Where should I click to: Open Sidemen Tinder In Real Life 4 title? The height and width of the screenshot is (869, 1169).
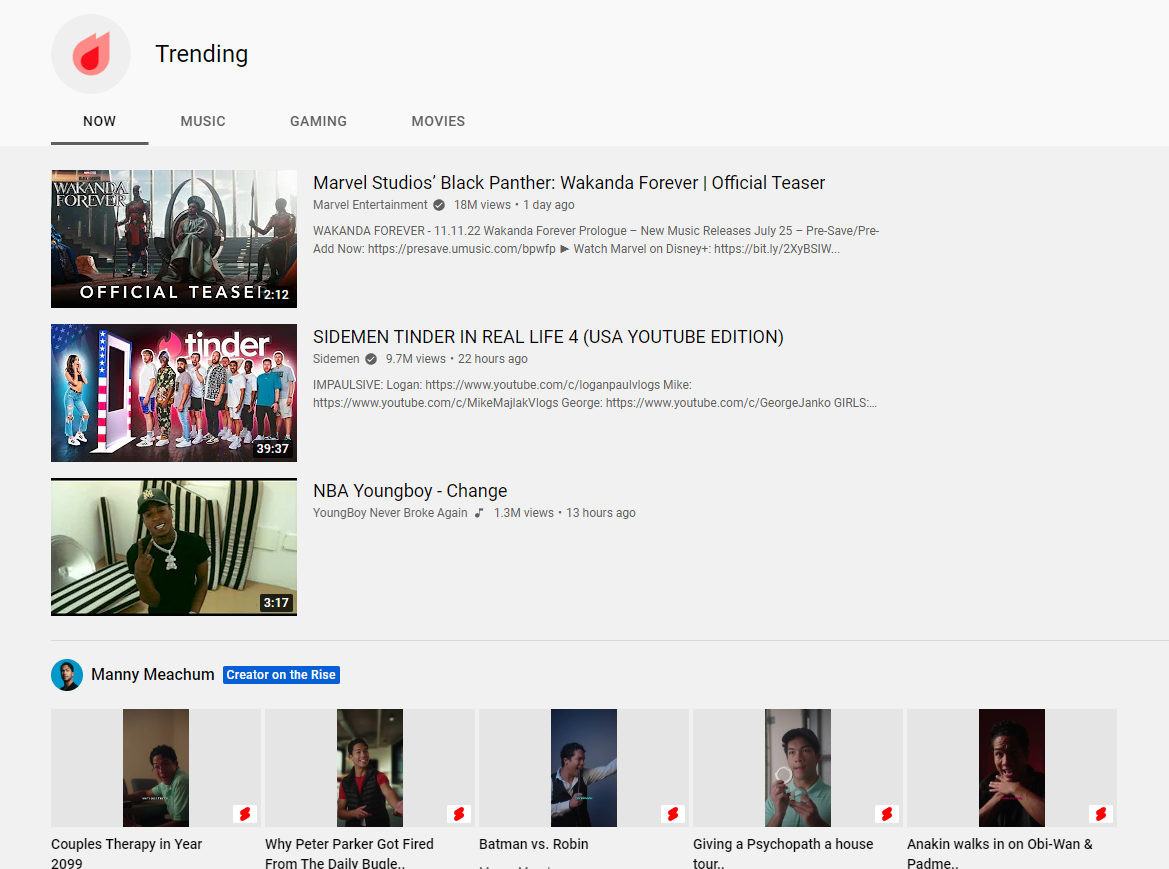click(x=548, y=337)
